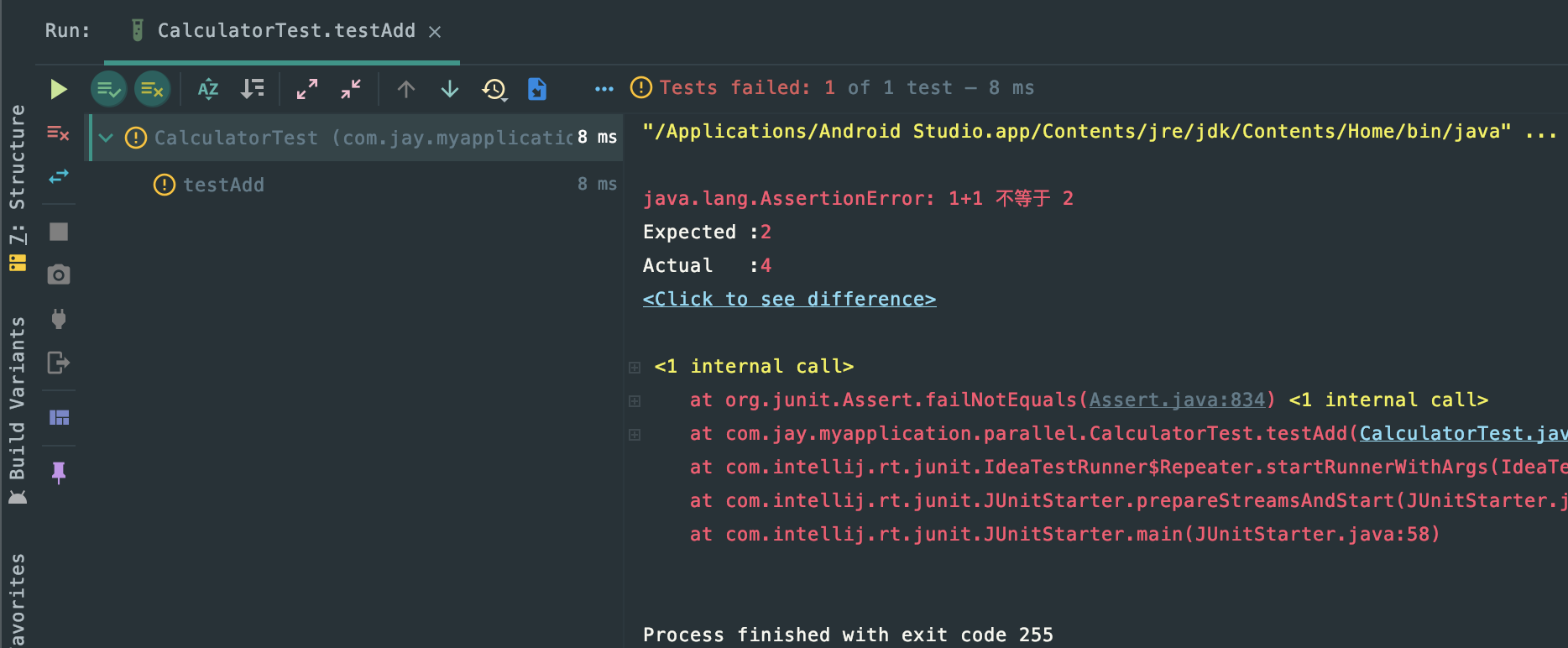Open the test history dropdown

[494, 89]
